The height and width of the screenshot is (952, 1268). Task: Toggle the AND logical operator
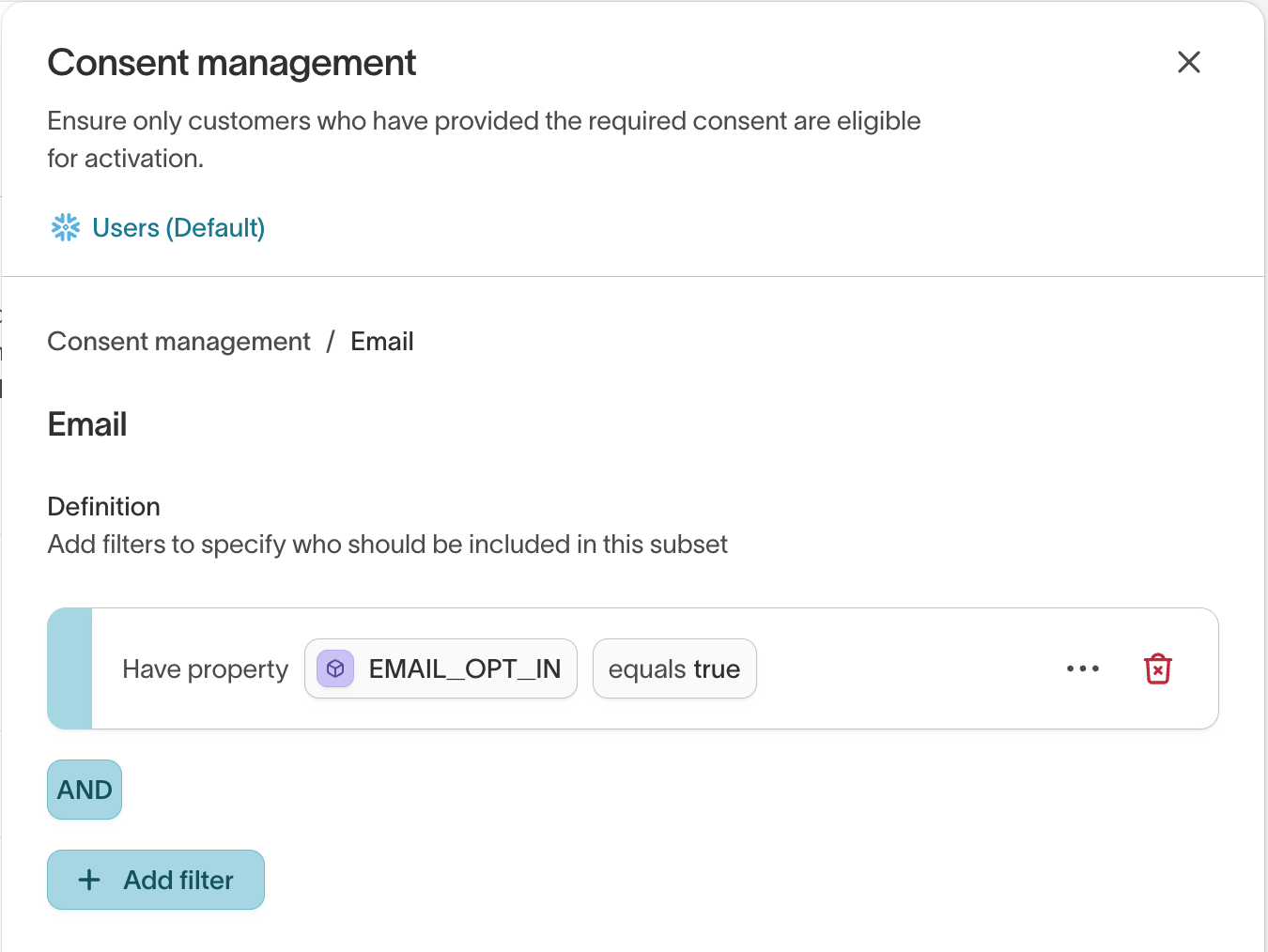pos(84,790)
